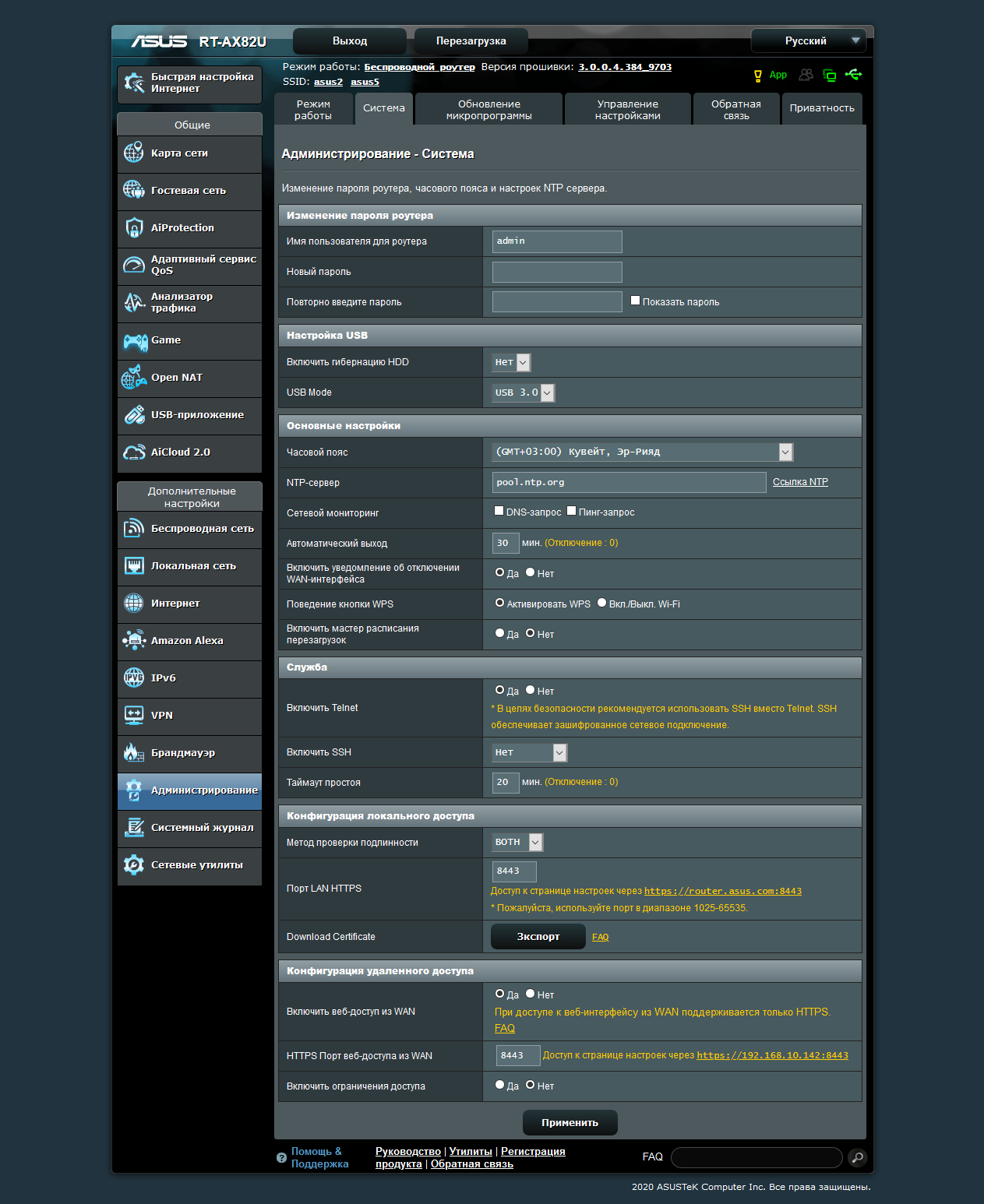The height and width of the screenshot is (1204, 984).
Task: Click the NTP-сервер input field
Action: [x=630, y=482]
